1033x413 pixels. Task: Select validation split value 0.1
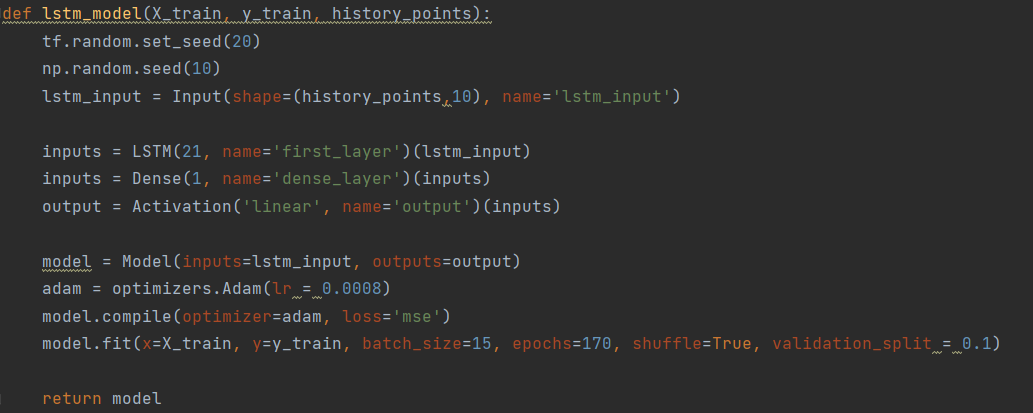click(976, 344)
